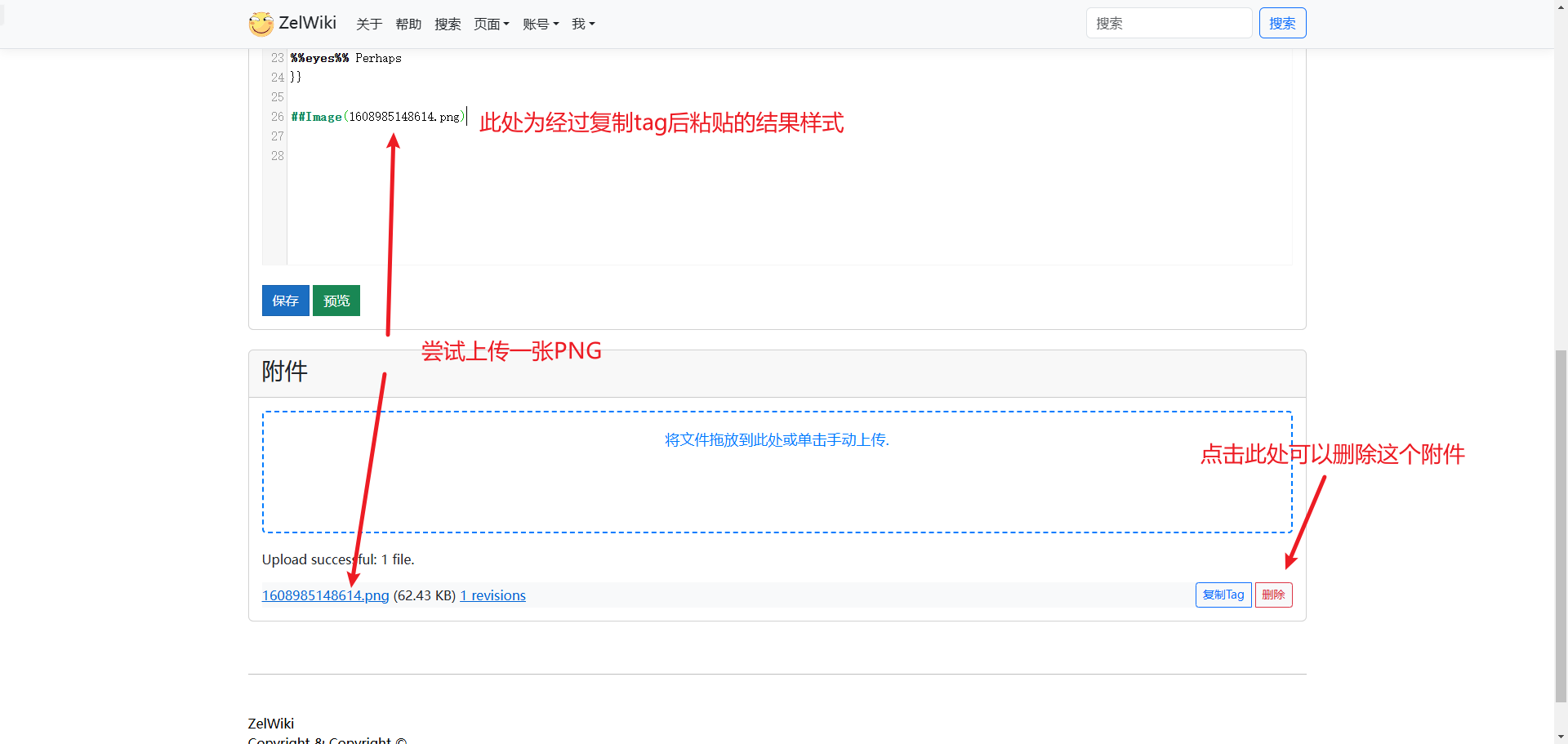The height and width of the screenshot is (744, 1568).
Task: Open the 1608985148614.png attachment link
Action: 325,595
